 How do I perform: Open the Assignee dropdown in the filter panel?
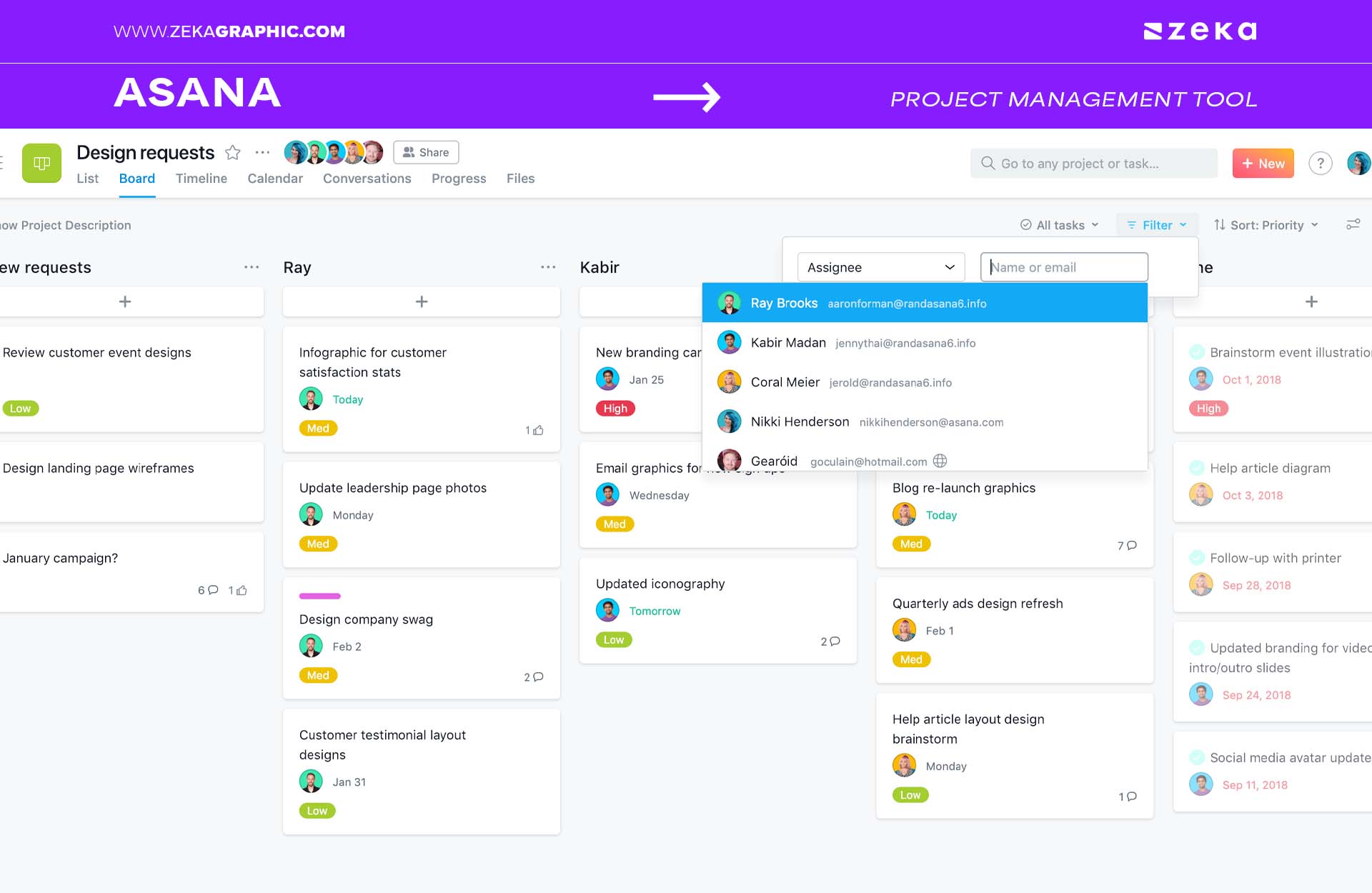880,266
